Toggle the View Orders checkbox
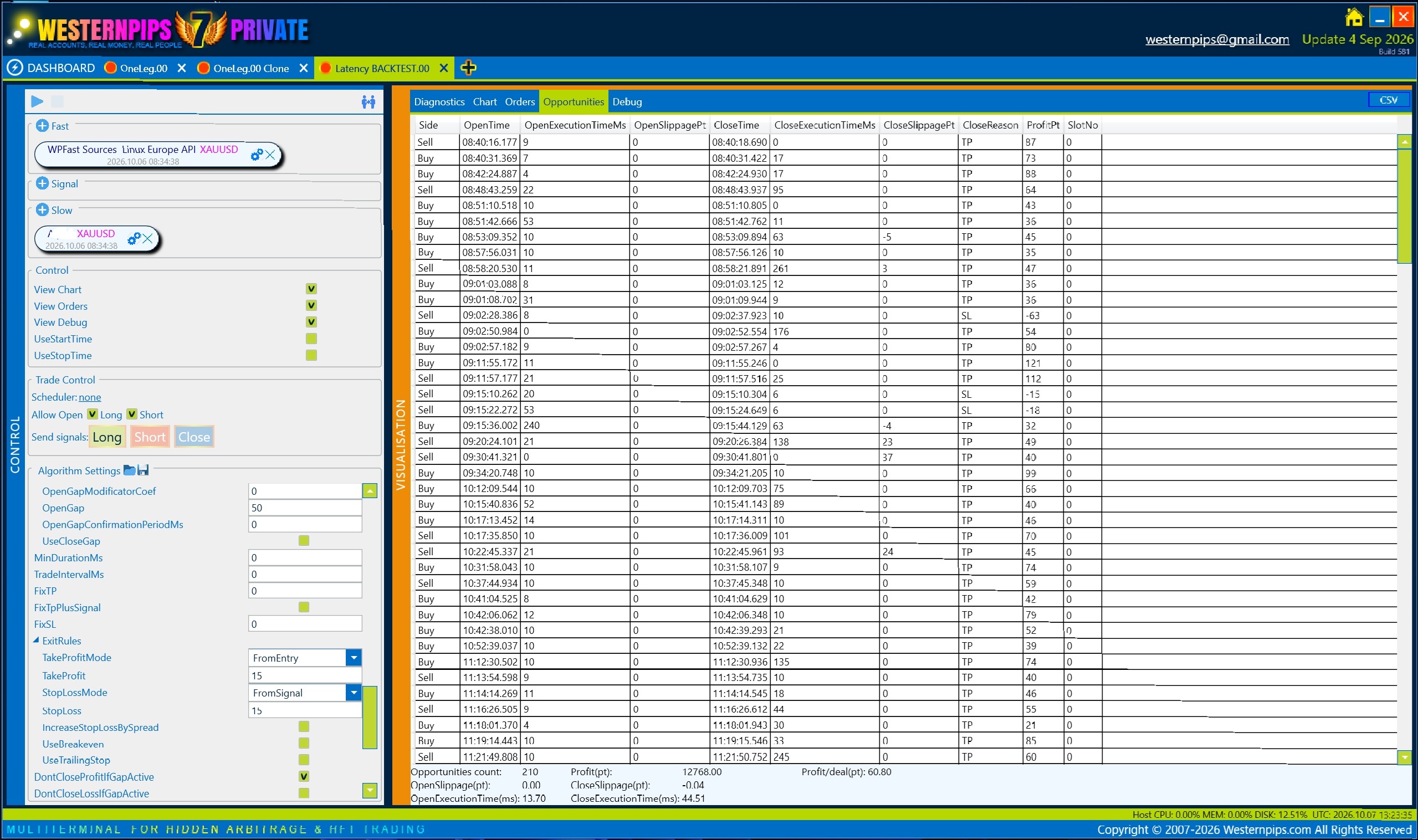 tap(311, 305)
